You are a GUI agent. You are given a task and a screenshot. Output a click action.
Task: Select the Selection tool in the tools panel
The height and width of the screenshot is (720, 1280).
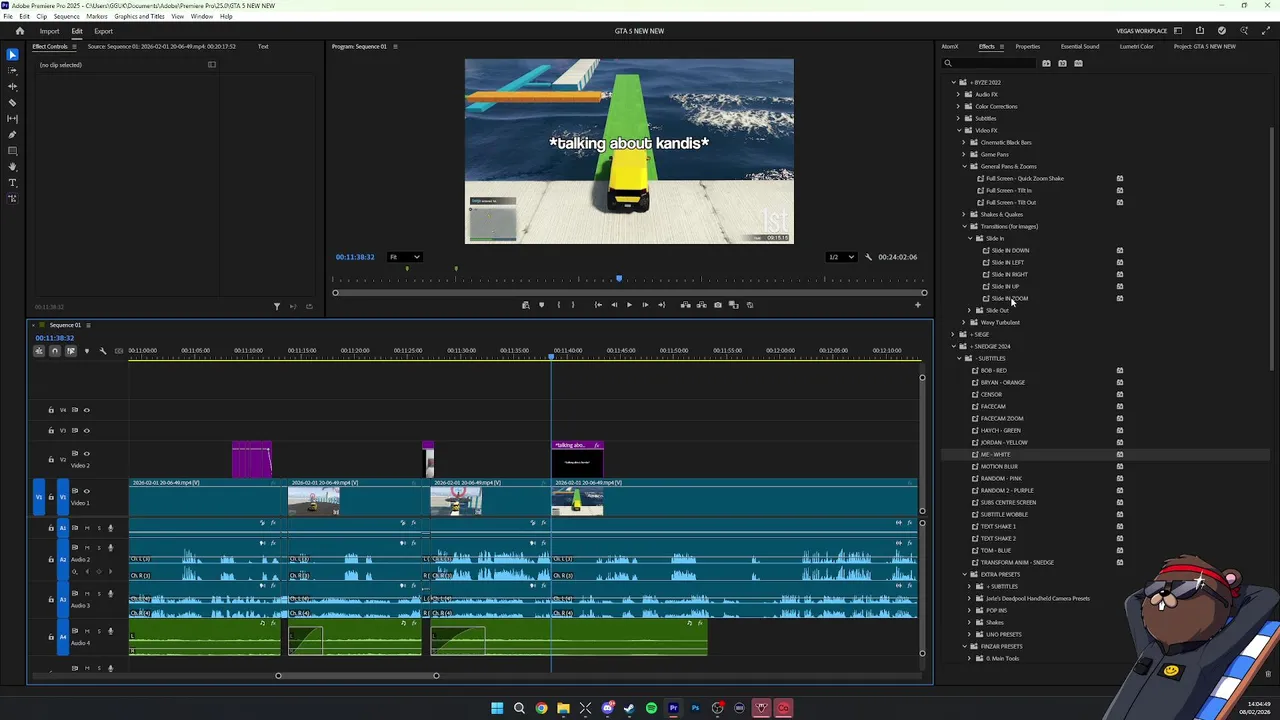[x=12, y=55]
